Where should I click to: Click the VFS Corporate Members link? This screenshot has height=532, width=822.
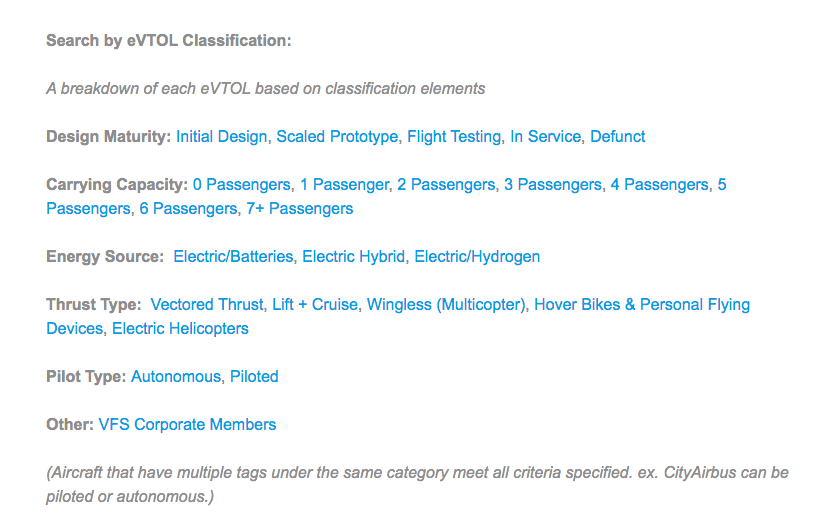187,425
